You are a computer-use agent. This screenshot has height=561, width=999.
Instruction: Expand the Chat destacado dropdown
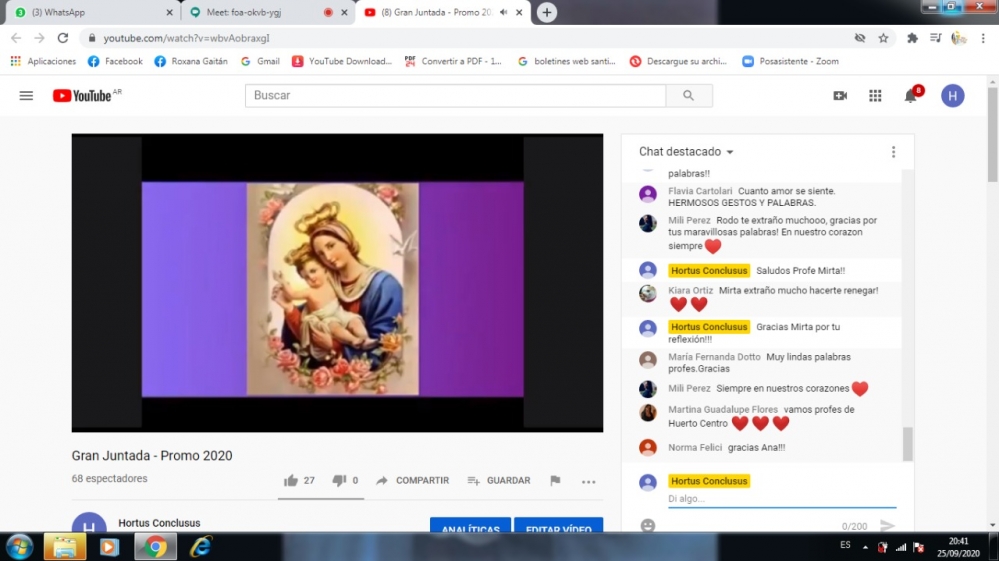tap(686, 152)
